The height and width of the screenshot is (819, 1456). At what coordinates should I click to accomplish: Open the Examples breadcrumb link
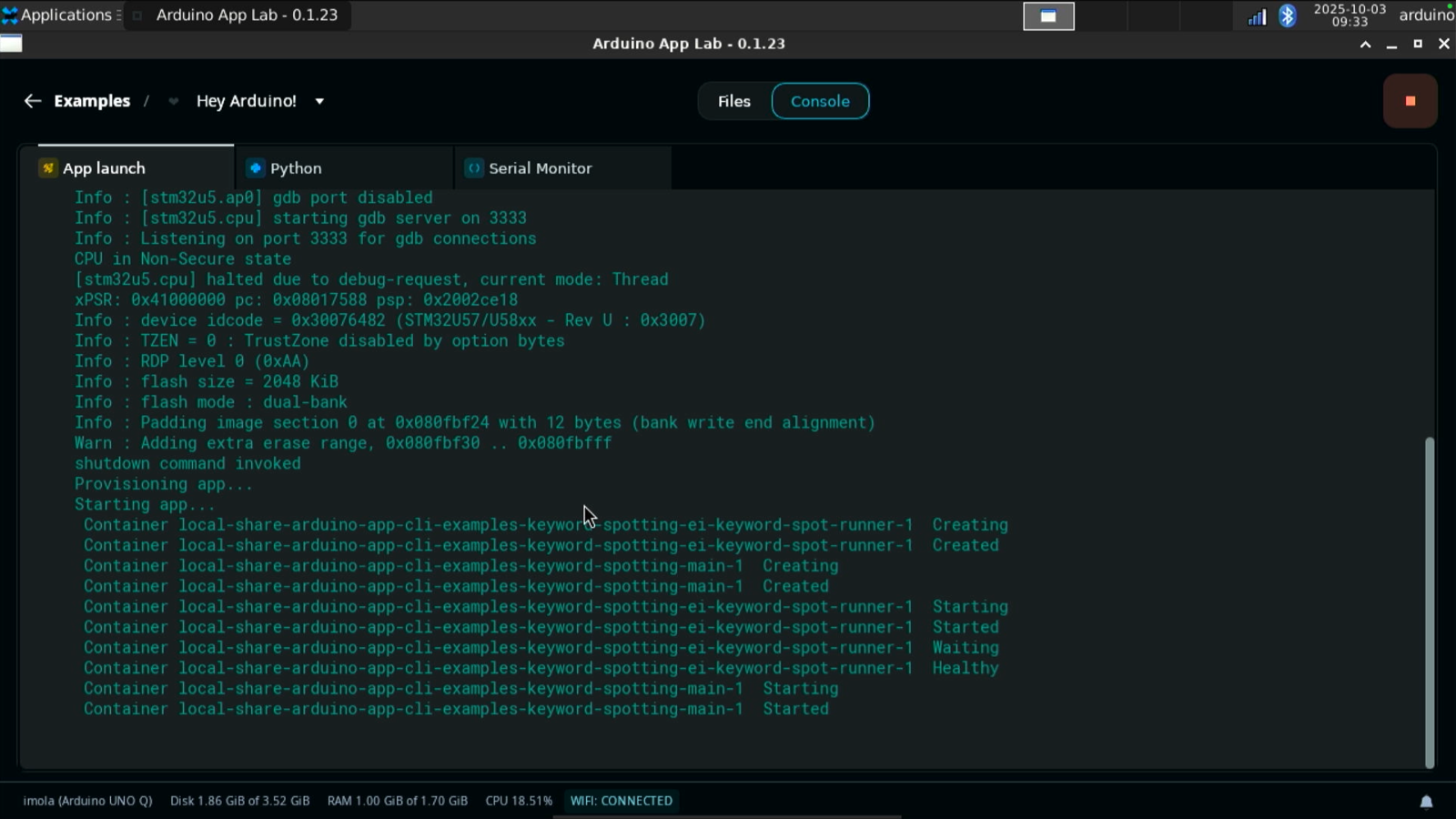pos(92,101)
